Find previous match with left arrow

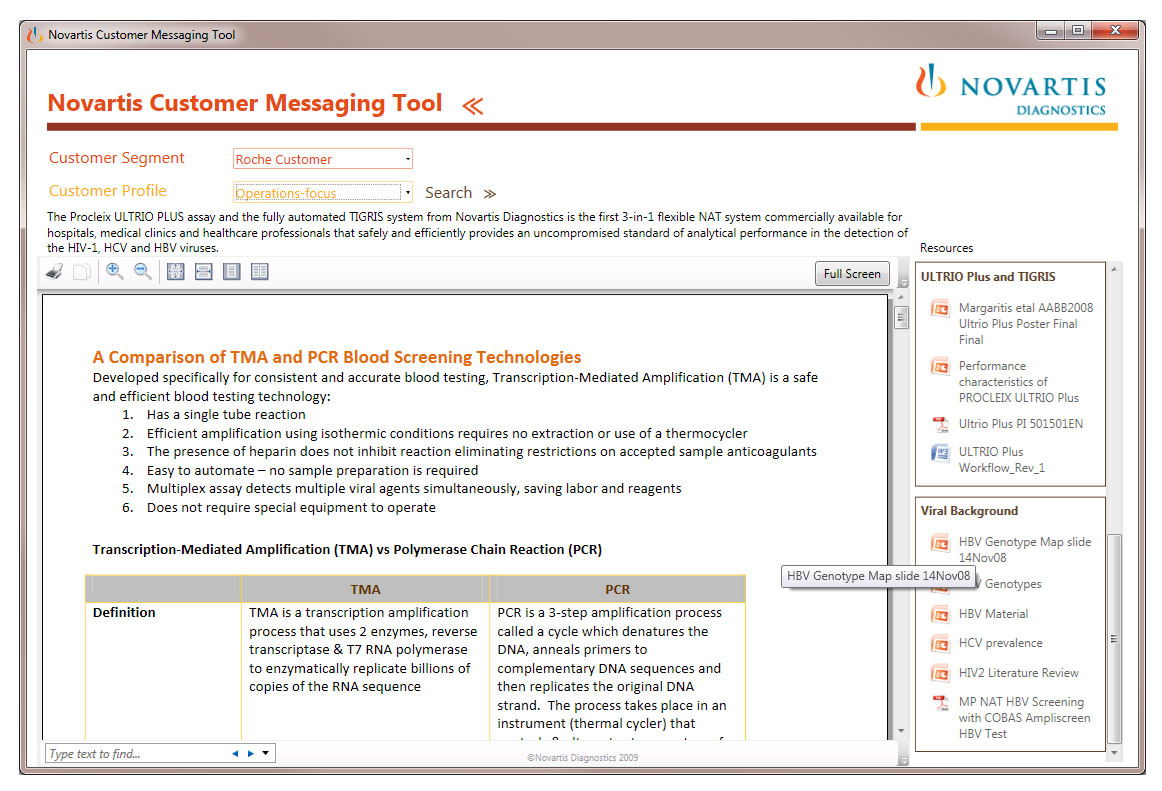(x=235, y=753)
